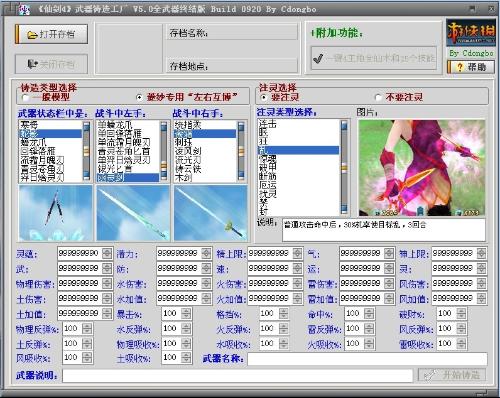The height and width of the screenshot is (398, 500).
Task: Click the 气 value spinner arrows
Action: (389, 254)
